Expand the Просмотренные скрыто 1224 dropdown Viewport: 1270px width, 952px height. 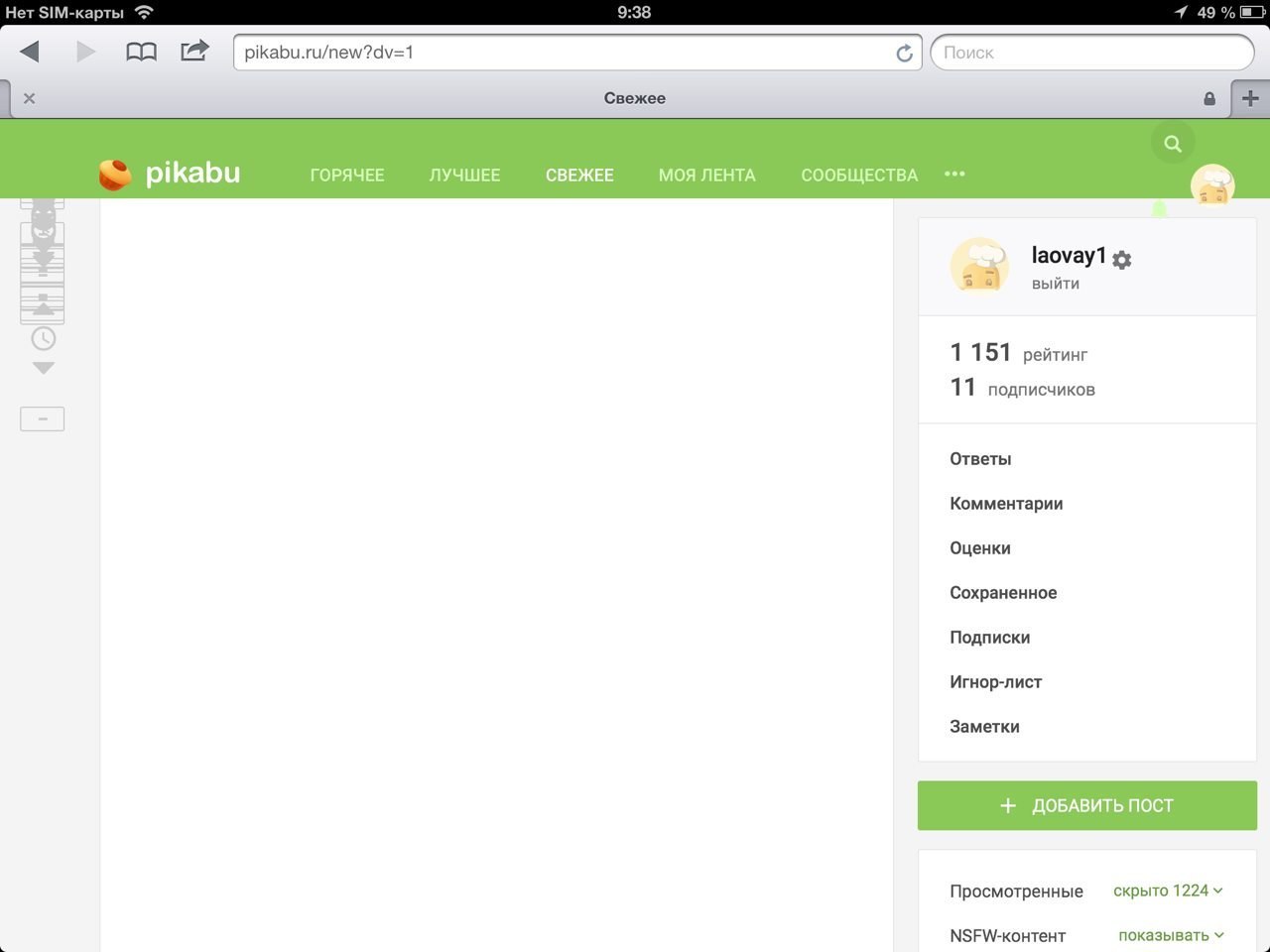tap(1168, 891)
